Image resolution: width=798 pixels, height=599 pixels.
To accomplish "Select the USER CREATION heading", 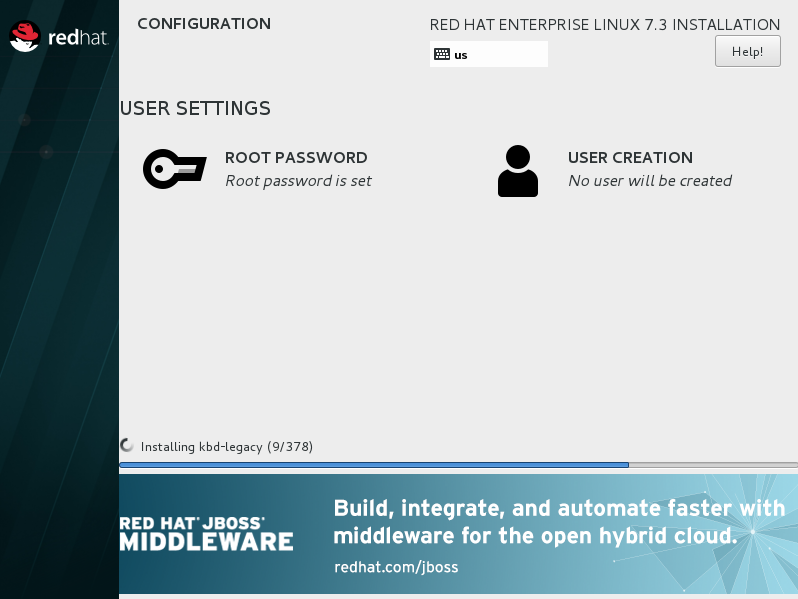I will (x=630, y=157).
